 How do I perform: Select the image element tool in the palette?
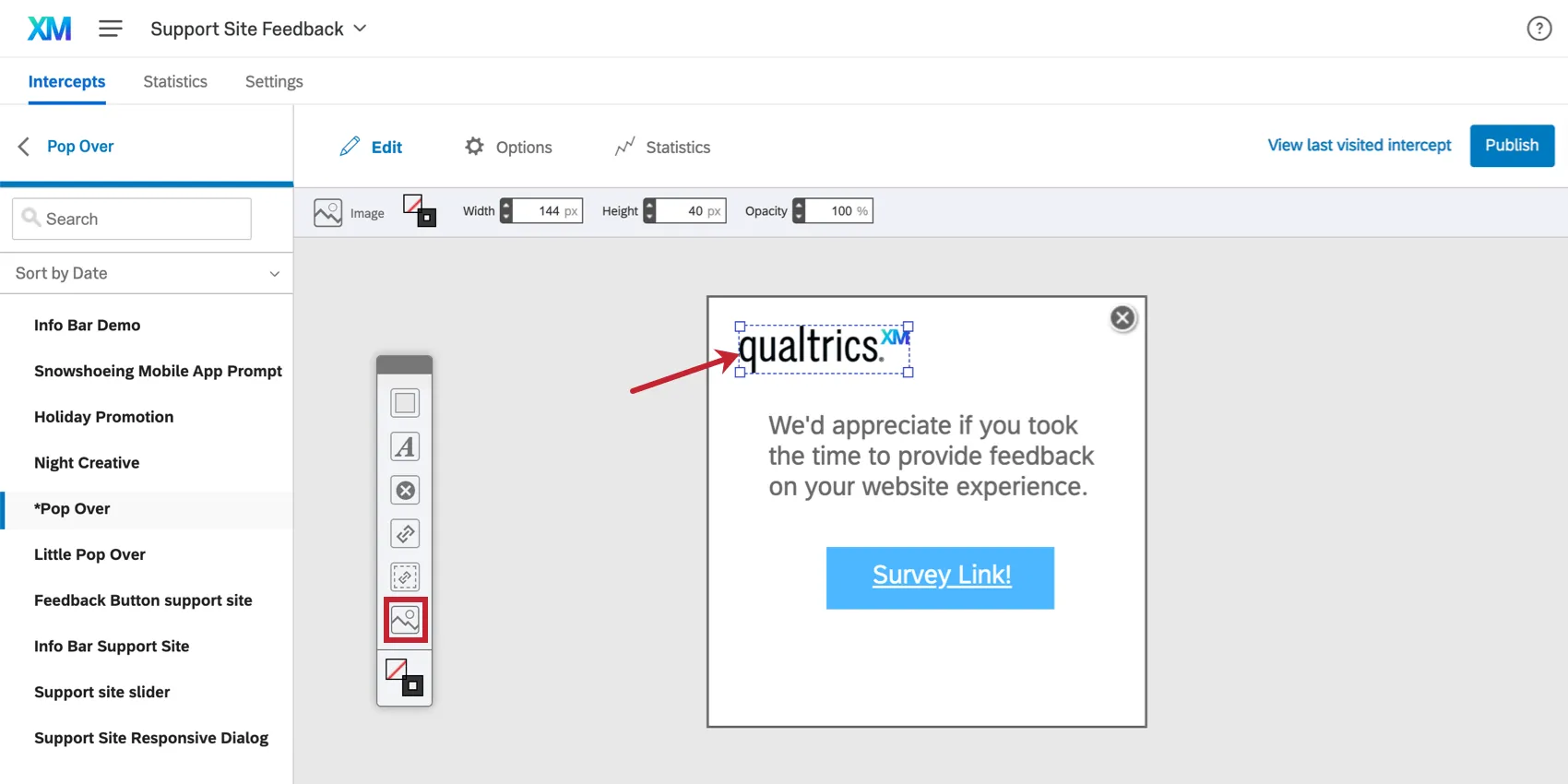pyautogui.click(x=405, y=620)
